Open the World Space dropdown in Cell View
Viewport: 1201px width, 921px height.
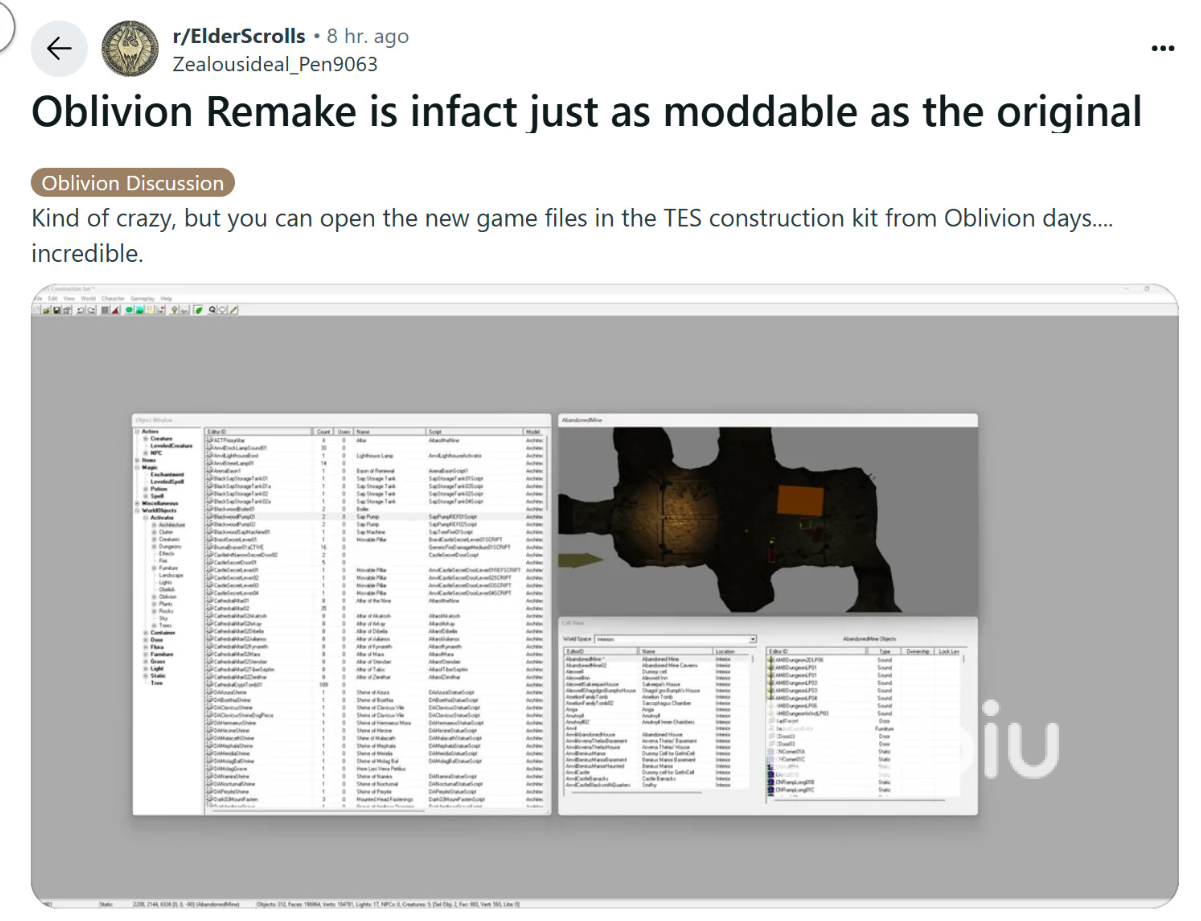click(x=752, y=639)
